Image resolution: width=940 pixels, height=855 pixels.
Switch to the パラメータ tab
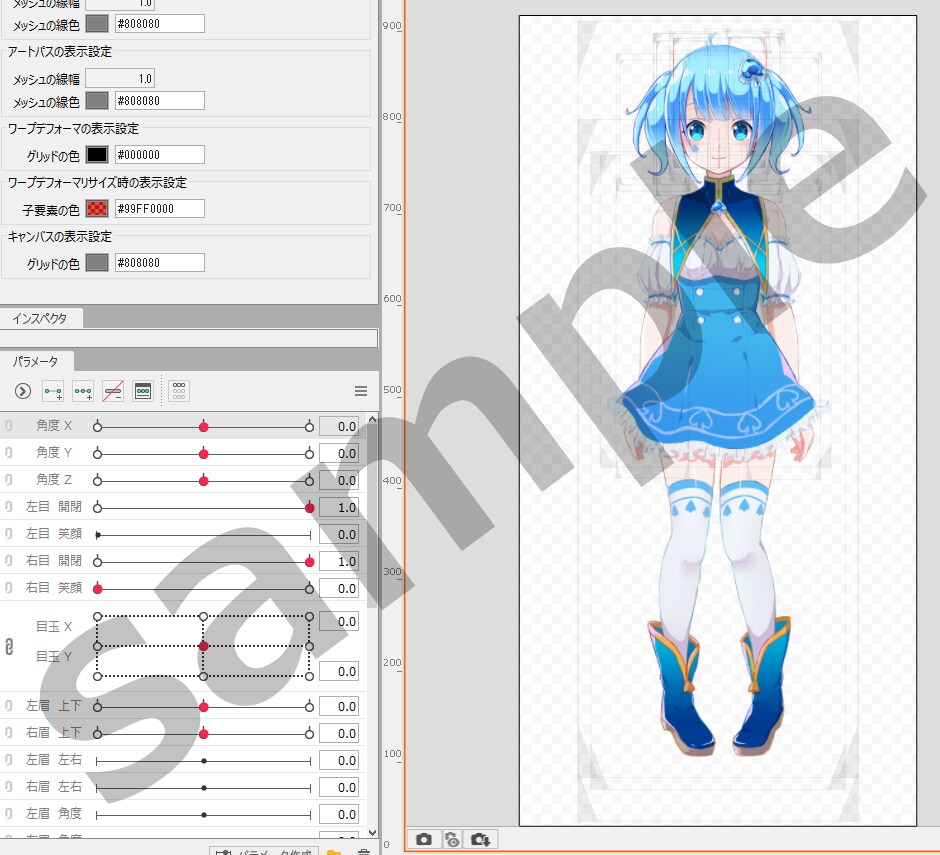coord(36,362)
